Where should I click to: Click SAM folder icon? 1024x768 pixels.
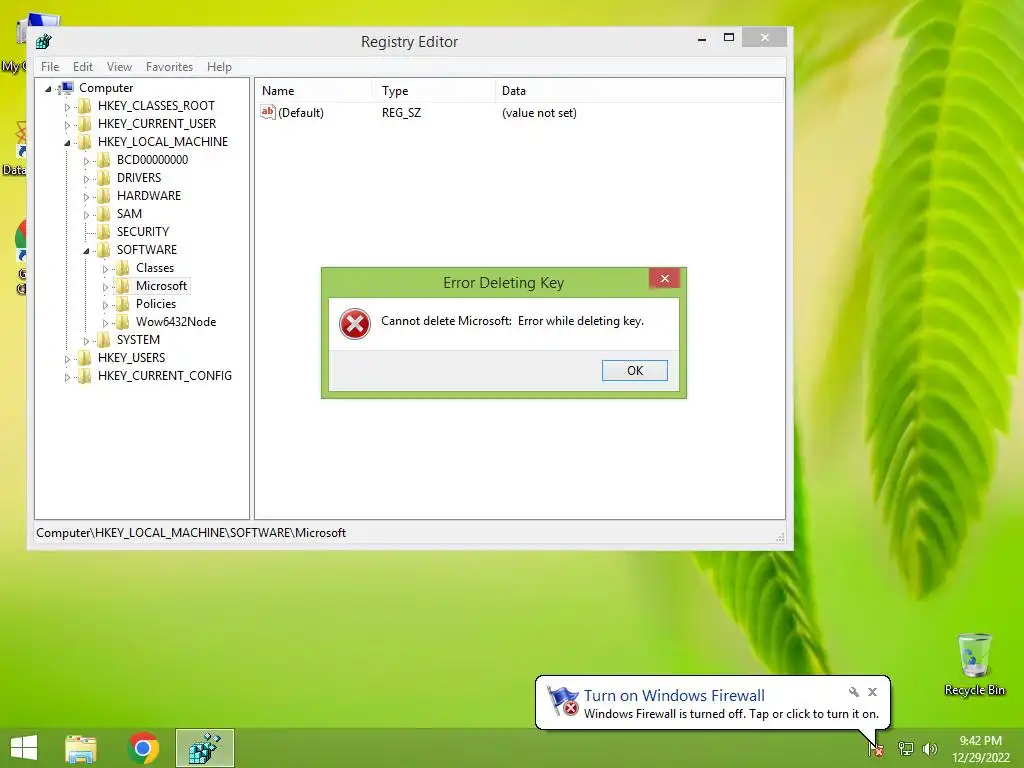click(103, 214)
